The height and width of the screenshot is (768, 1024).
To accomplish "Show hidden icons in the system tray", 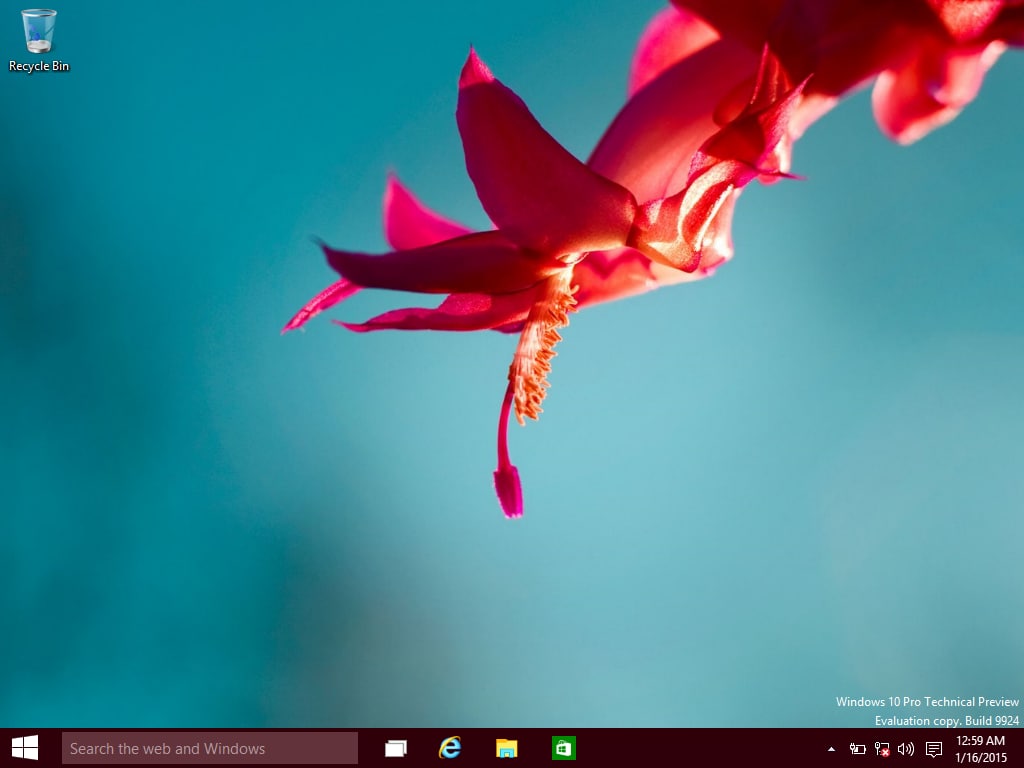I will (x=831, y=749).
